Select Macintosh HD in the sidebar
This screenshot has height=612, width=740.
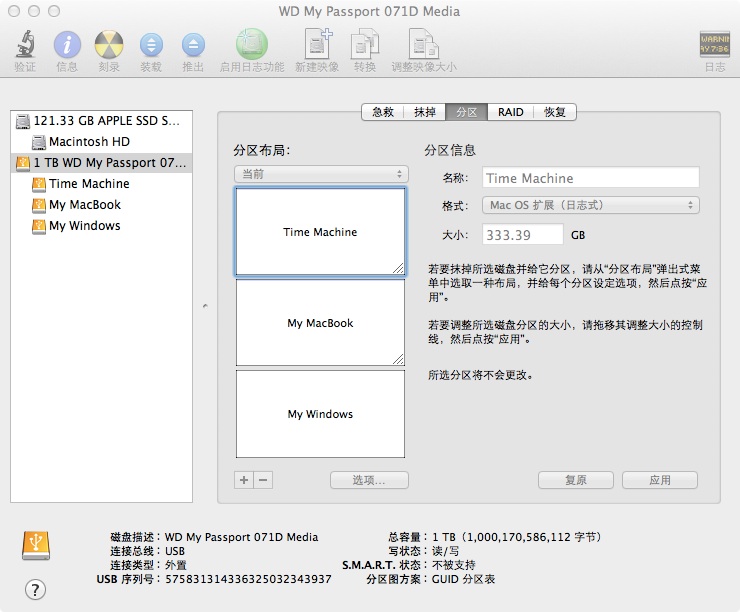(89, 142)
